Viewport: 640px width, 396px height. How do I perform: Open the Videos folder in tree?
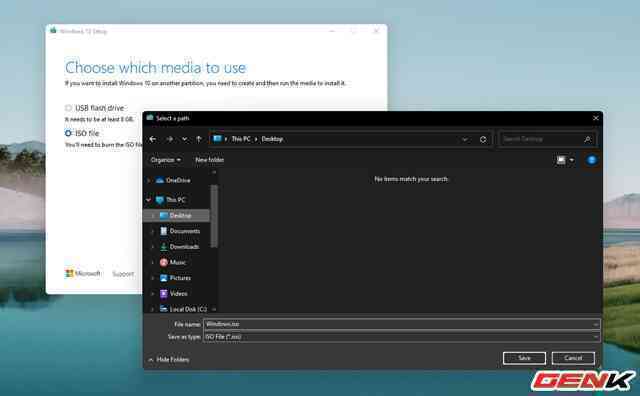(178, 294)
